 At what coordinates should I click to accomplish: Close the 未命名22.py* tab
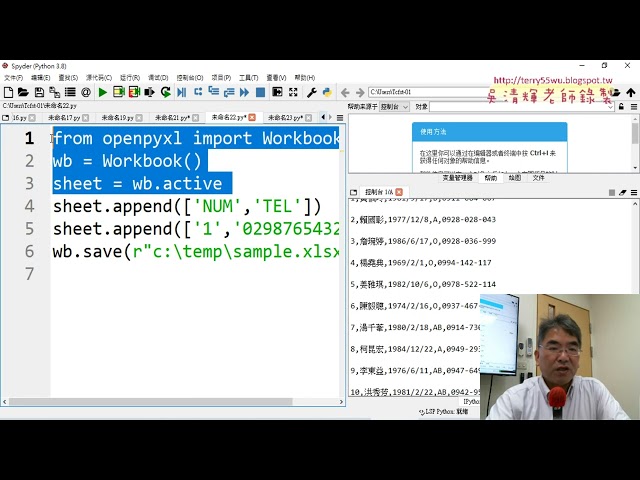[252, 118]
